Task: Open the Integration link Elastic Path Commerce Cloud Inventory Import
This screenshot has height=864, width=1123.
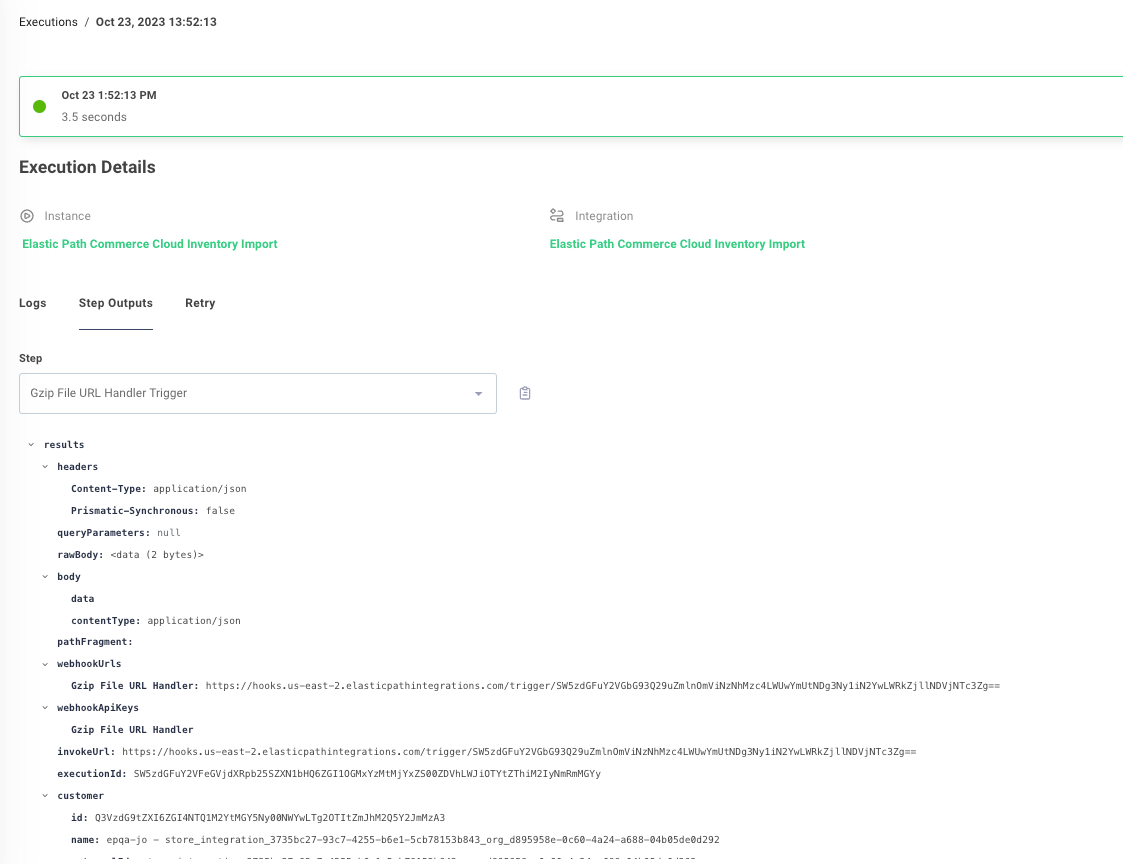Action: coord(677,244)
